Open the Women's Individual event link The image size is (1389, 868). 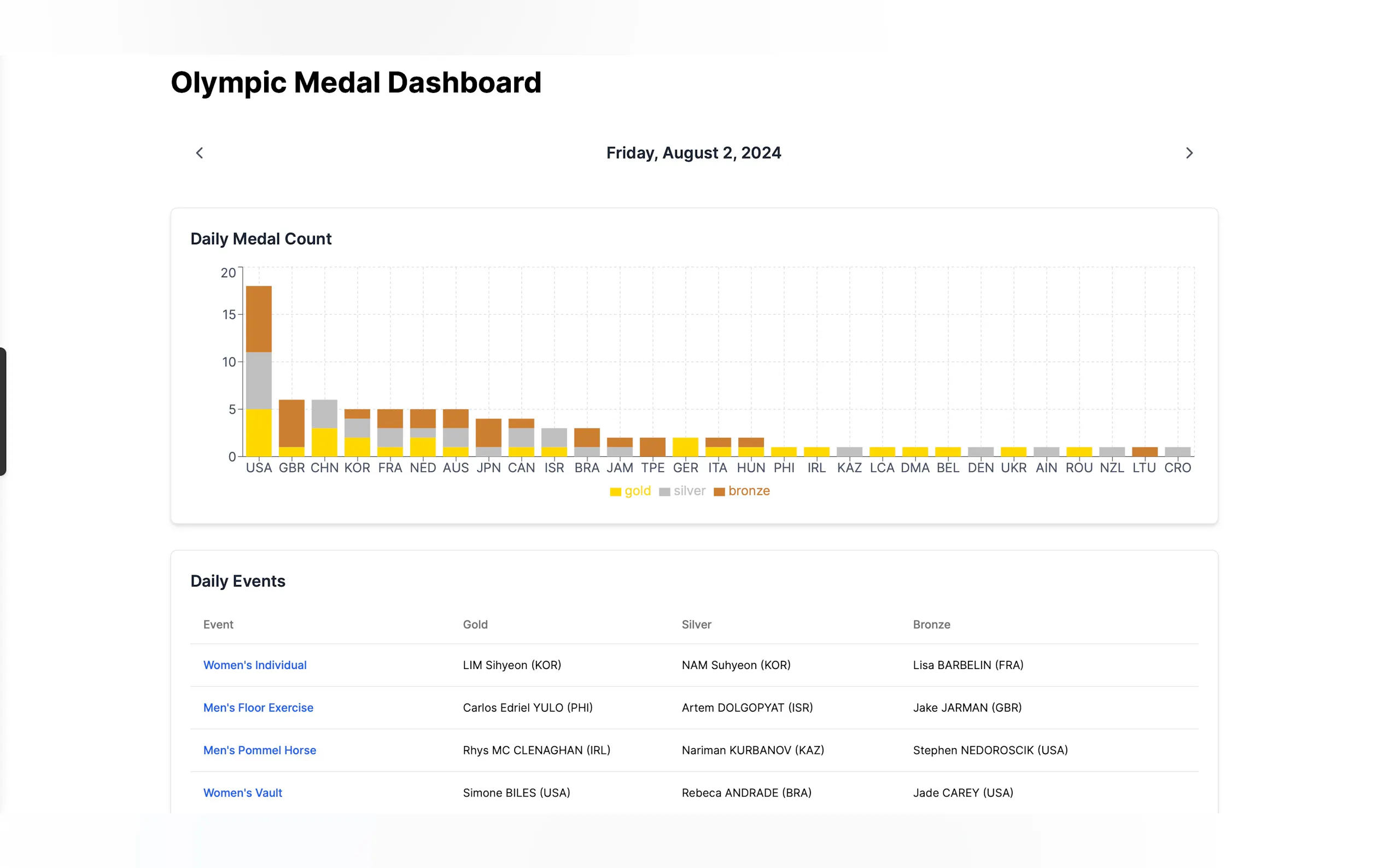tap(254, 665)
